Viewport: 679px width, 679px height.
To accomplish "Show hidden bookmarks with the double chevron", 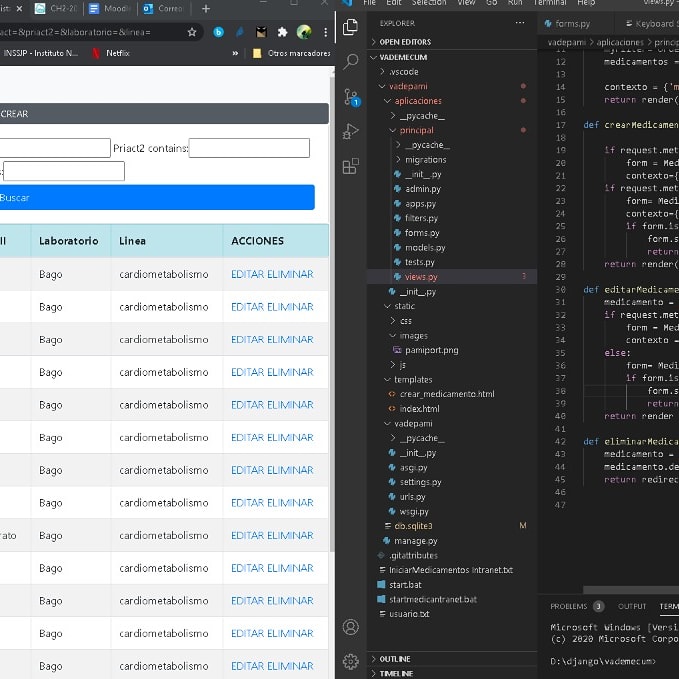I will coord(235,53).
